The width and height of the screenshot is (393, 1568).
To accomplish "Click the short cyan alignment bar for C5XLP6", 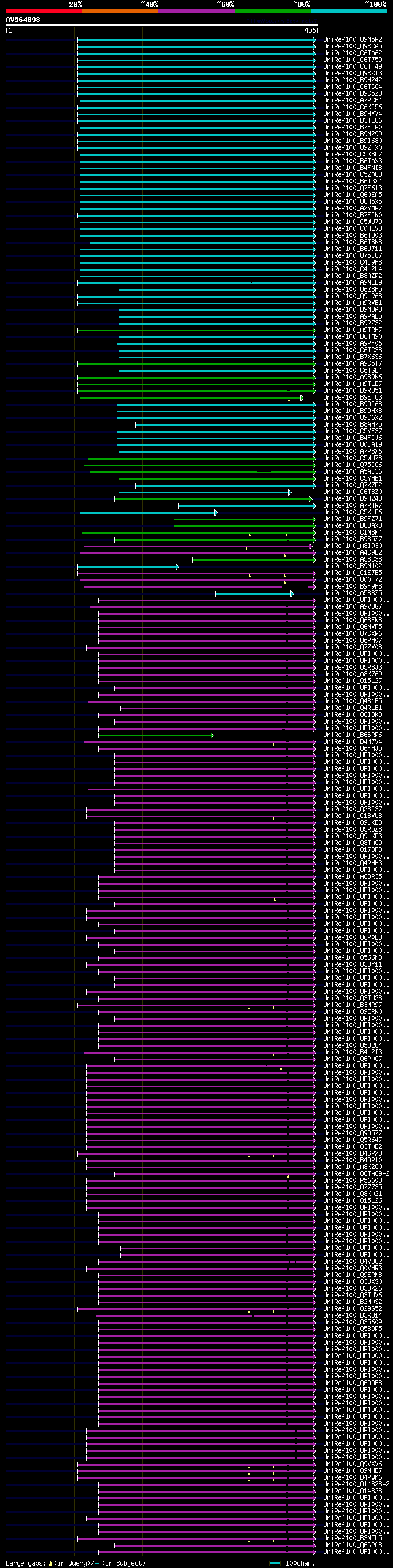I will click(x=149, y=512).
